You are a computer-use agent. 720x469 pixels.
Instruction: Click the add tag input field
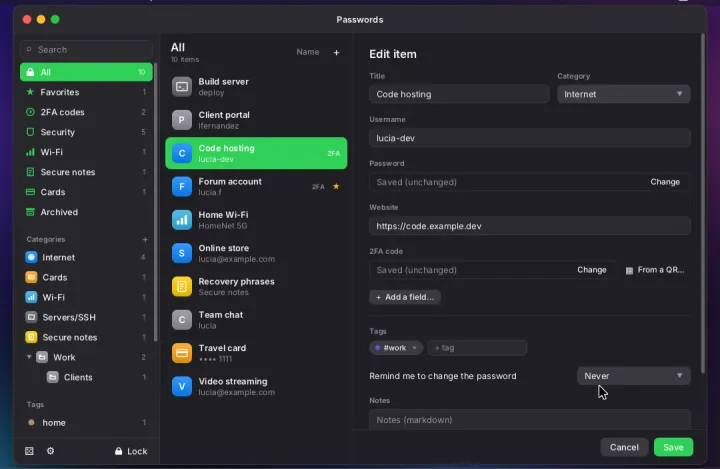[x=477, y=348]
